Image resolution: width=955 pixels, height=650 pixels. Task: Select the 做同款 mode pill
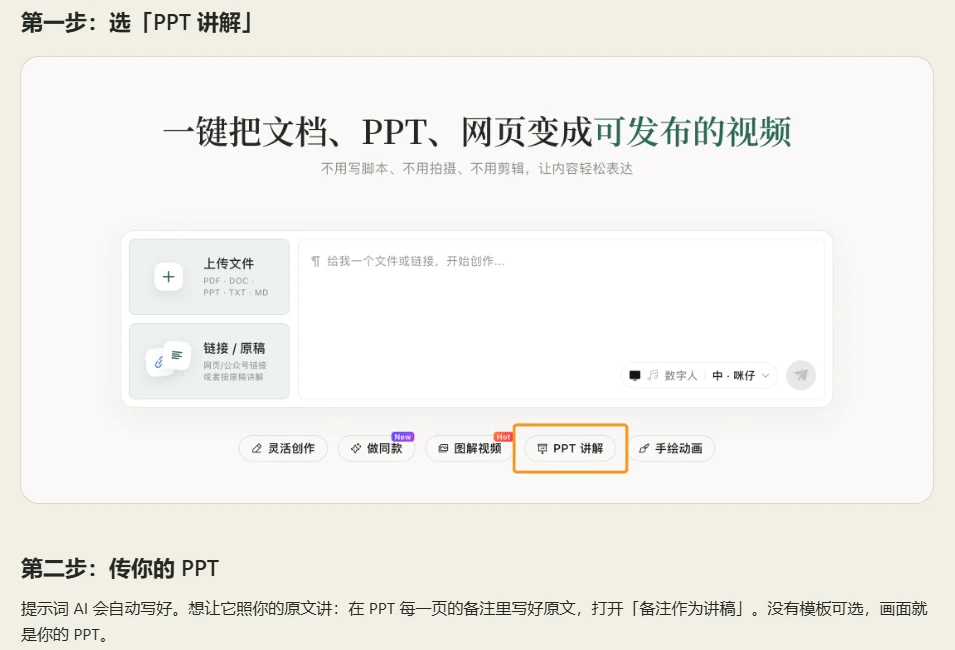click(376, 448)
